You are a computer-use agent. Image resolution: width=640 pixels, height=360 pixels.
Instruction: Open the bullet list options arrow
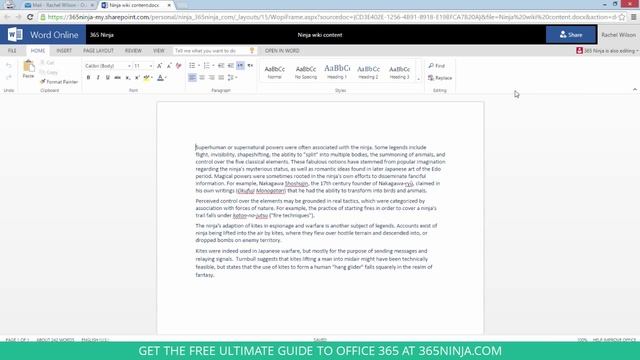199,66
